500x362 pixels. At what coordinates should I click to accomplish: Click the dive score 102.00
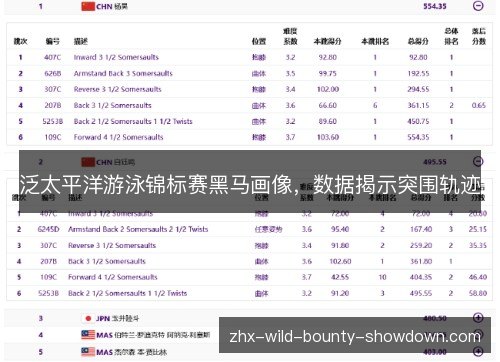(328, 89)
